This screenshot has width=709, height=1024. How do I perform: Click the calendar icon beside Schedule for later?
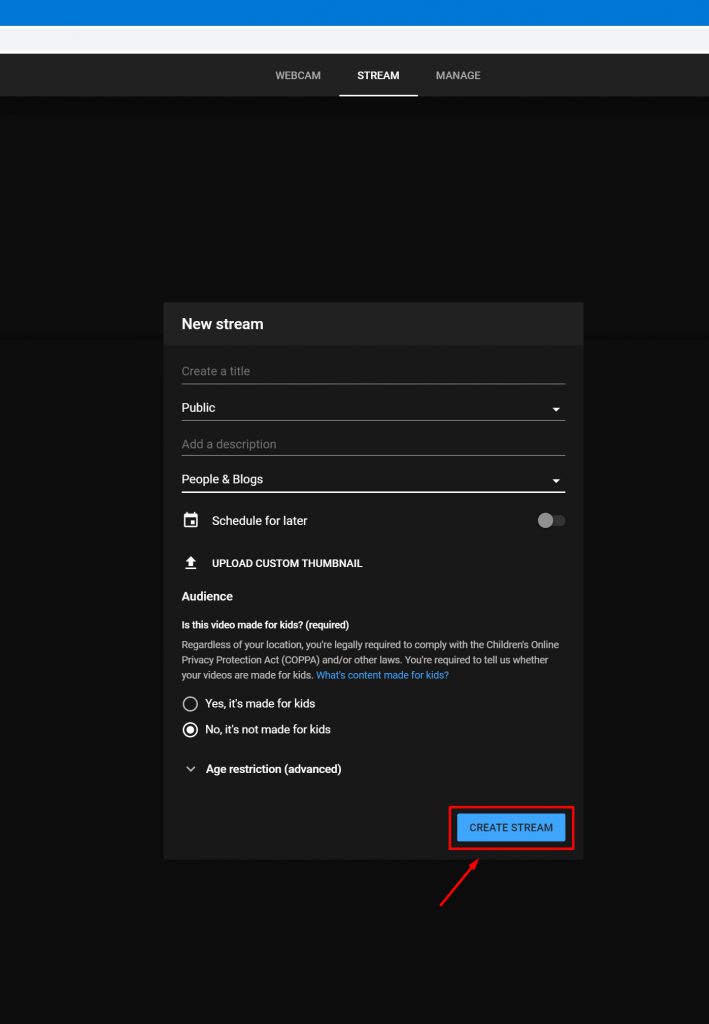coord(191,520)
